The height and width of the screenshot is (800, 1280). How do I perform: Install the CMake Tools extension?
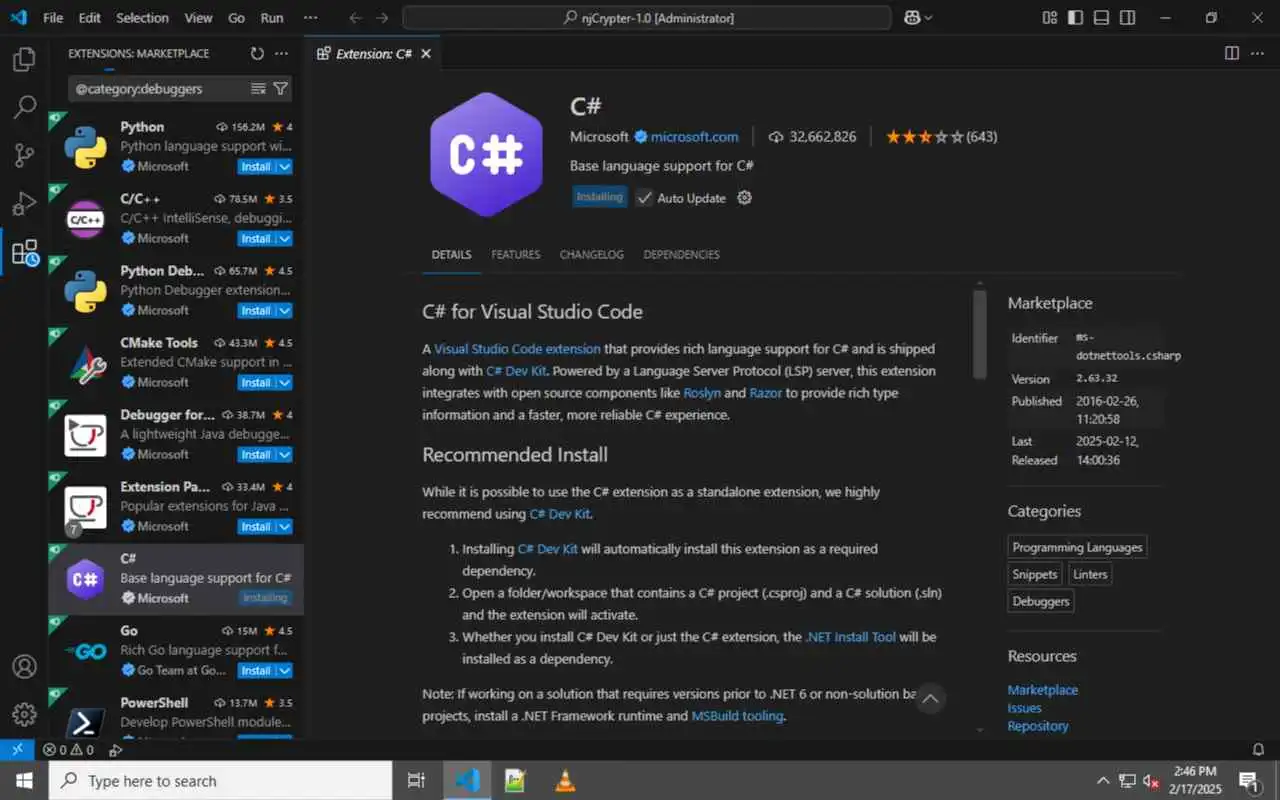click(256, 383)
